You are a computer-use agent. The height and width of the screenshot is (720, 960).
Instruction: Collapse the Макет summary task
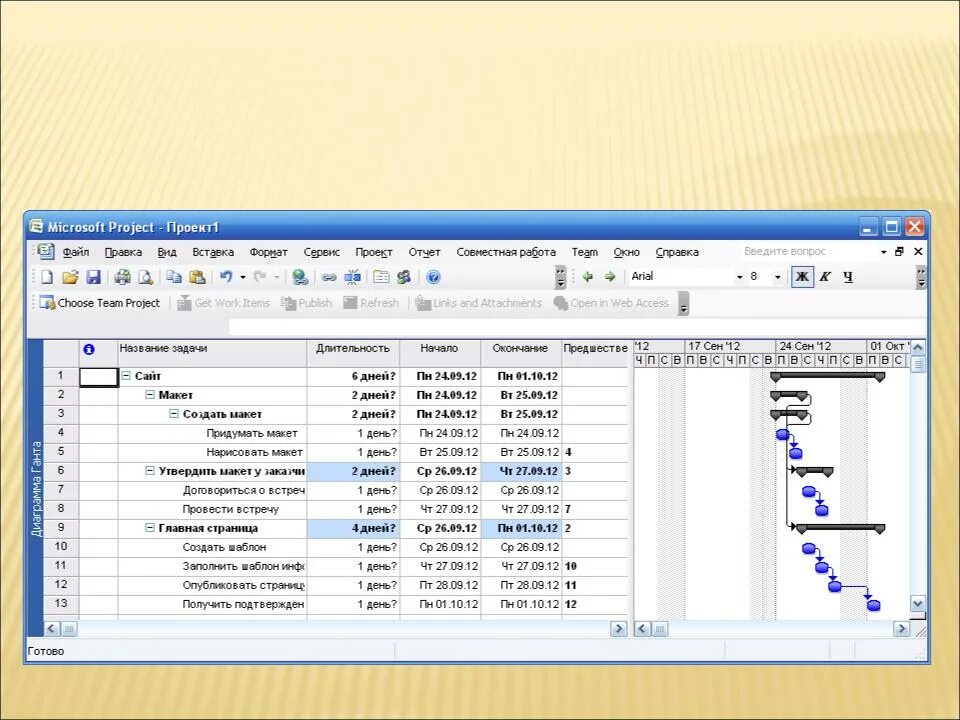pyautogui.click(x=150, y=395)
